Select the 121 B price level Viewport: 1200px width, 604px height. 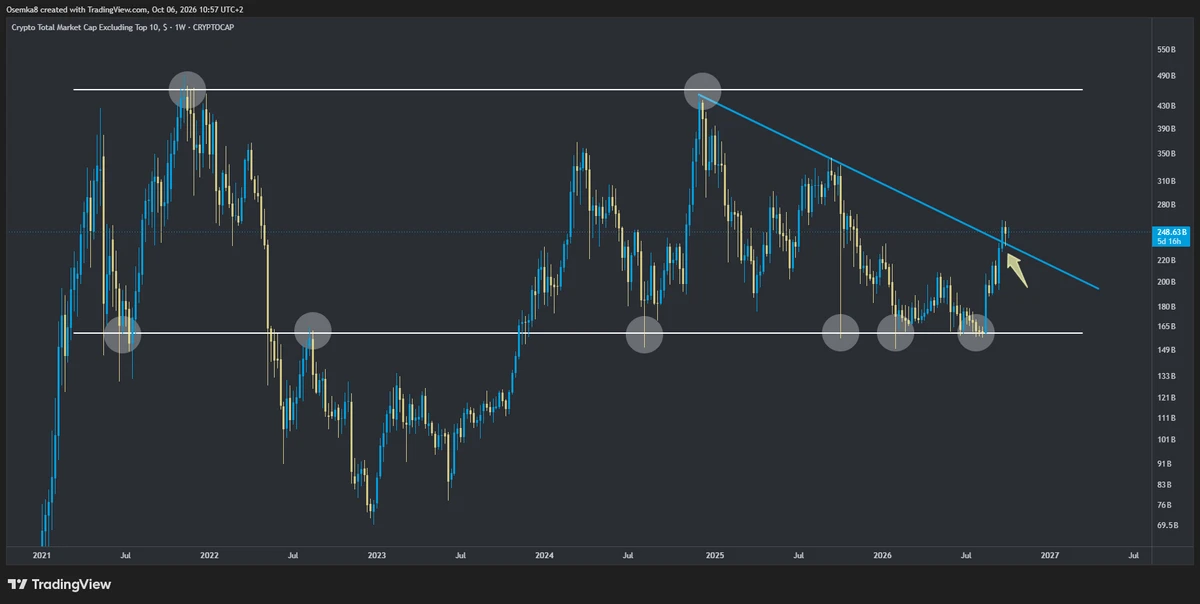point(1166,398)
